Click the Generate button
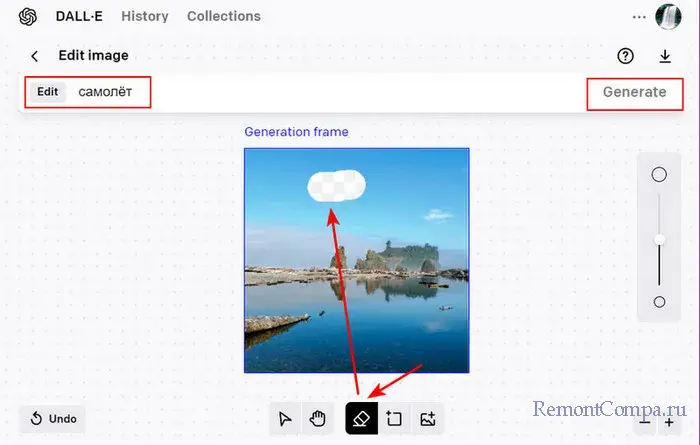 click(634, 92)
